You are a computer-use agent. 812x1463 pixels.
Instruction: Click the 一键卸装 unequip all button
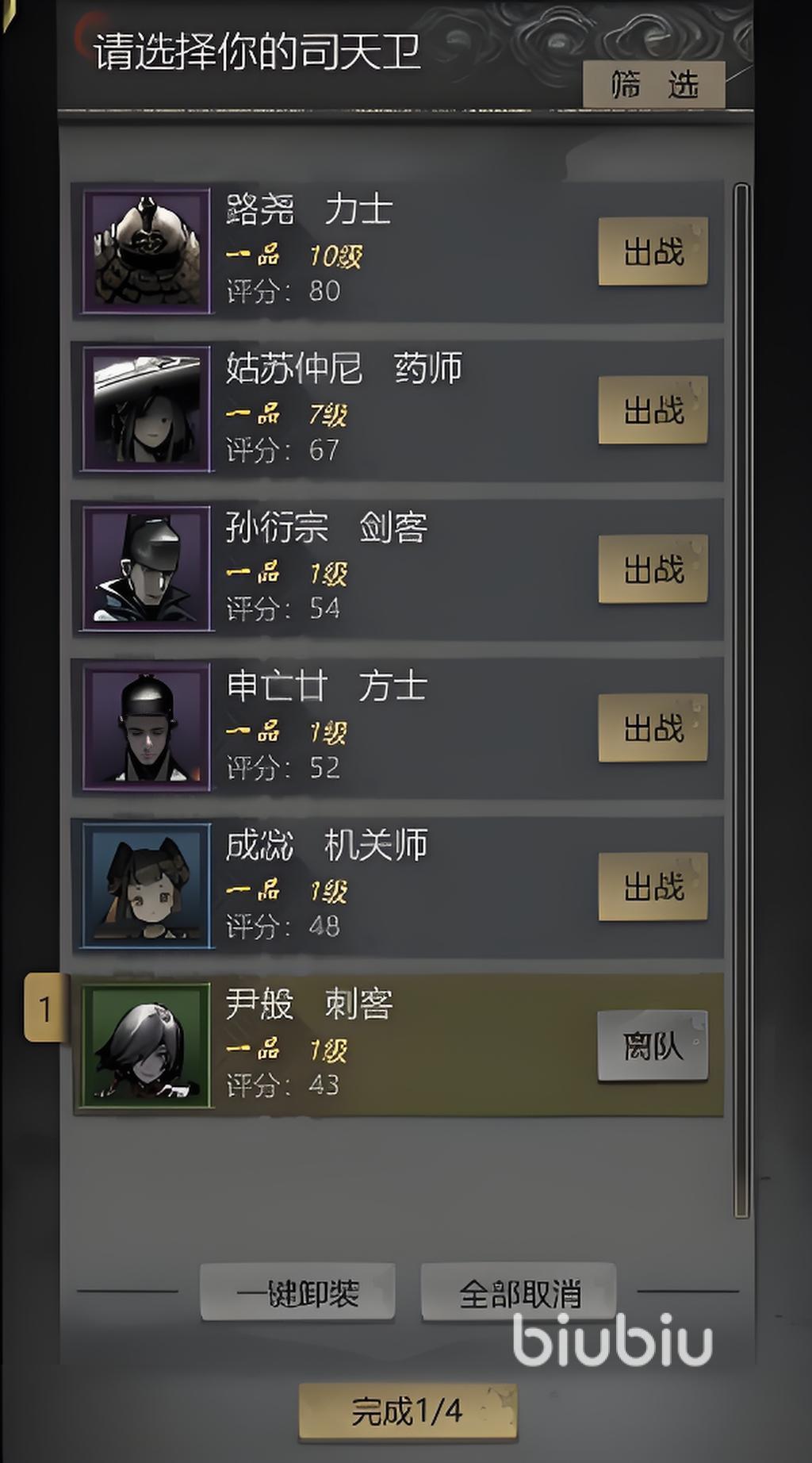coord(297,1292)
